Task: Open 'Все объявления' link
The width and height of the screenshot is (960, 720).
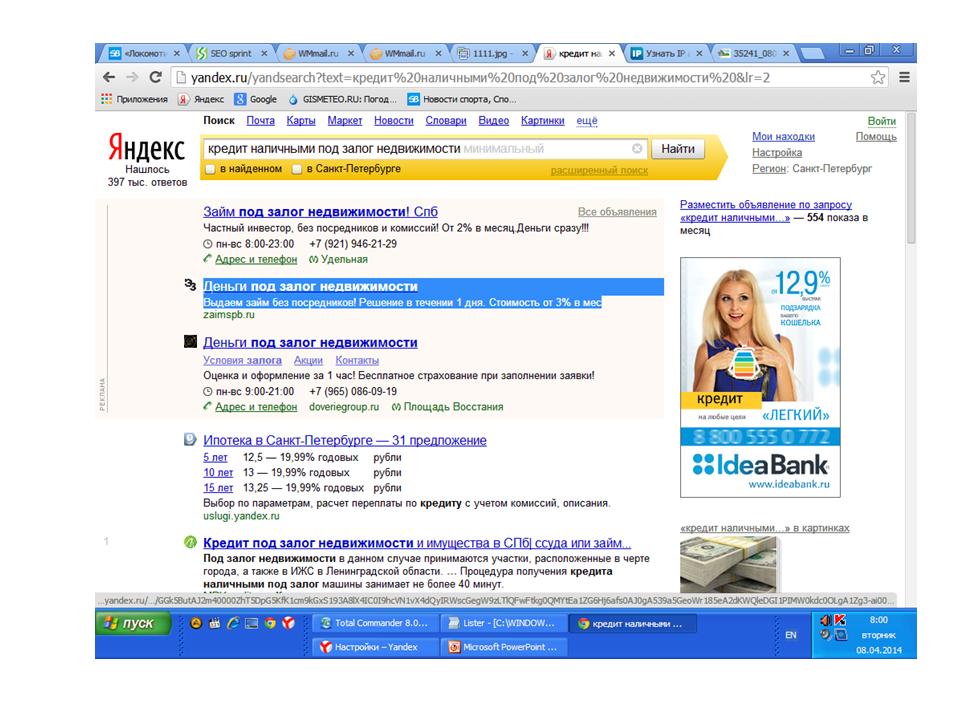Action: [617, 212]
